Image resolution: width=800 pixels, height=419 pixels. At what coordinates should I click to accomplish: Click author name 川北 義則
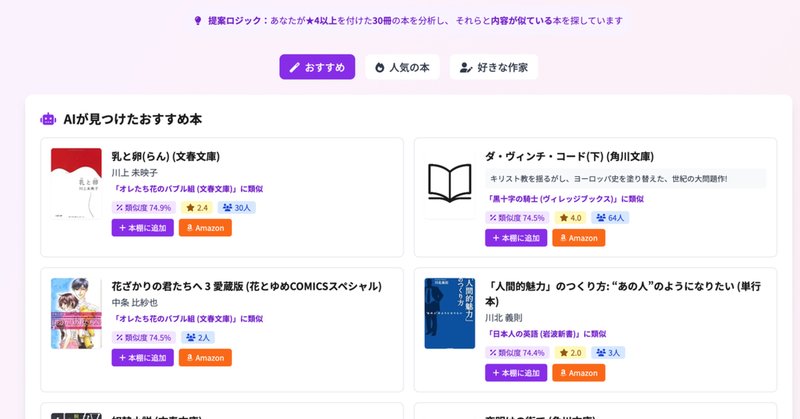(504, 317)
